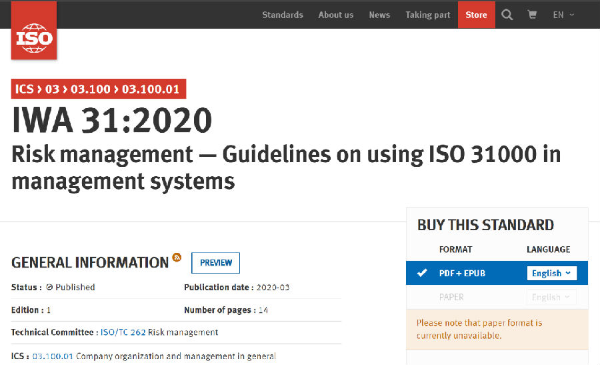Open the English dropdown for PAPER
The image size is (600, 365).
point(551,297)
